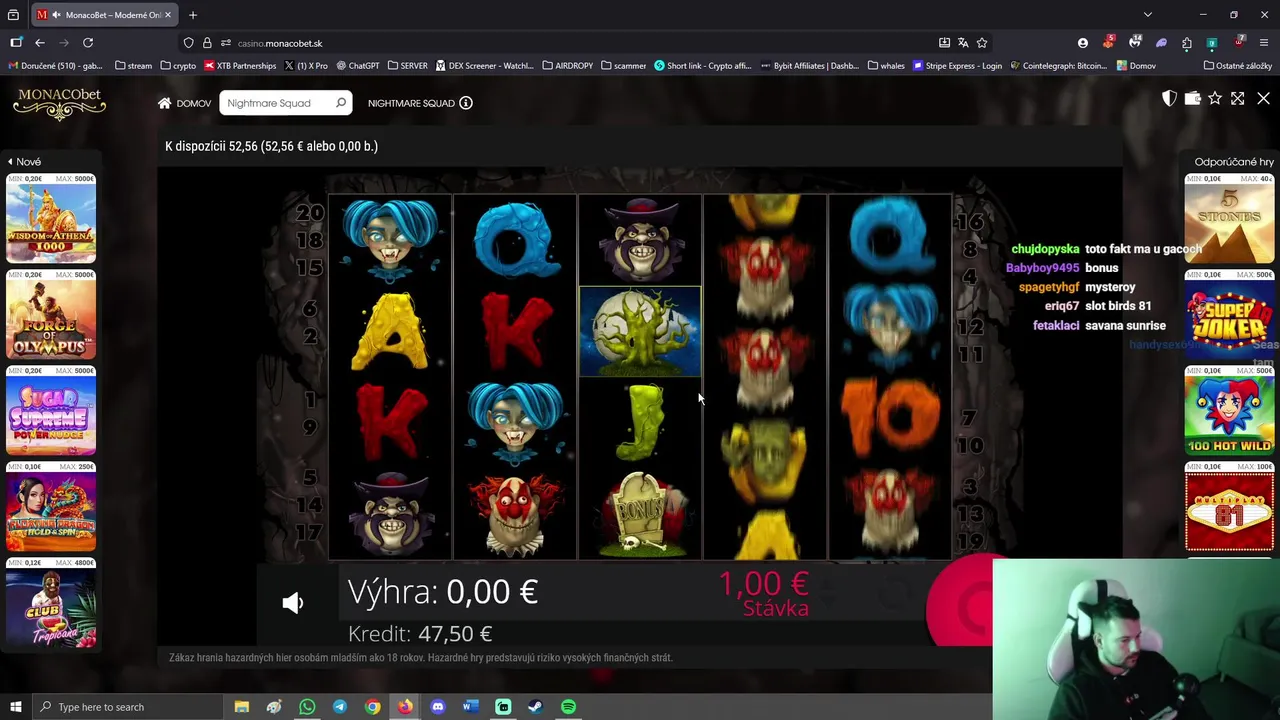Close the game with X icon
Viewport: 1280px width, 720px height.
1263,98
